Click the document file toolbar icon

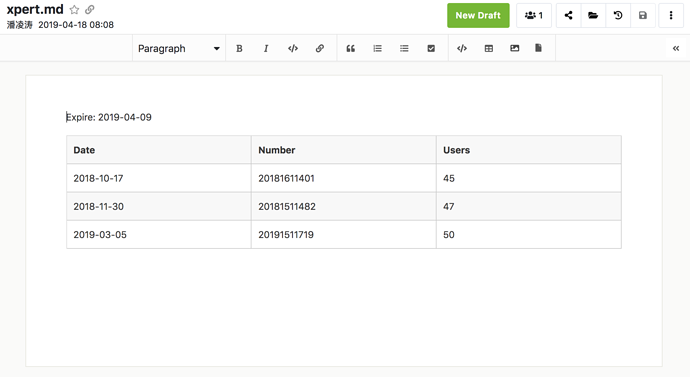click(x=539, y=48)
